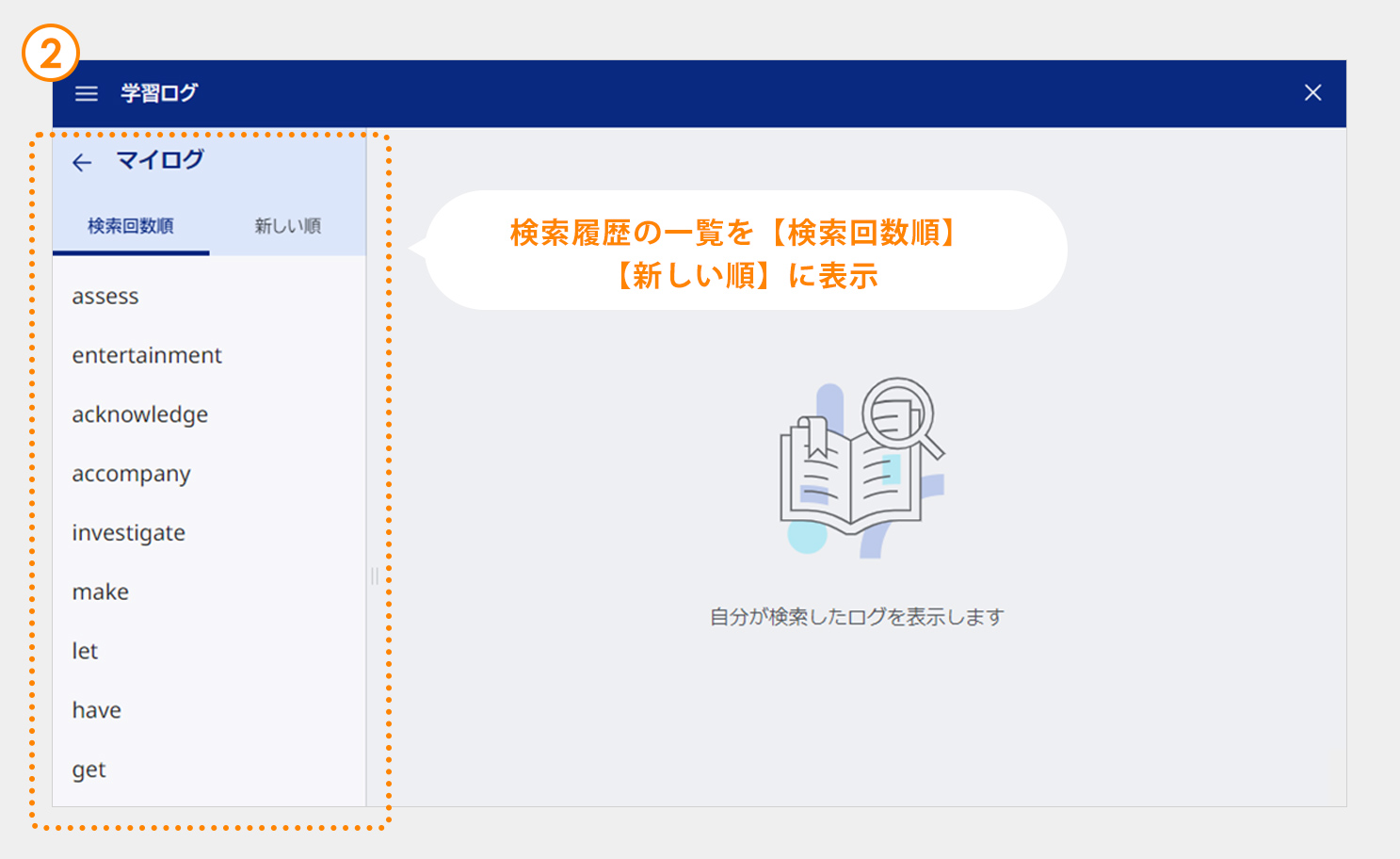Click the マイログ panel heading
Screen dimensions: 1400x859
(x=160, y=160)
